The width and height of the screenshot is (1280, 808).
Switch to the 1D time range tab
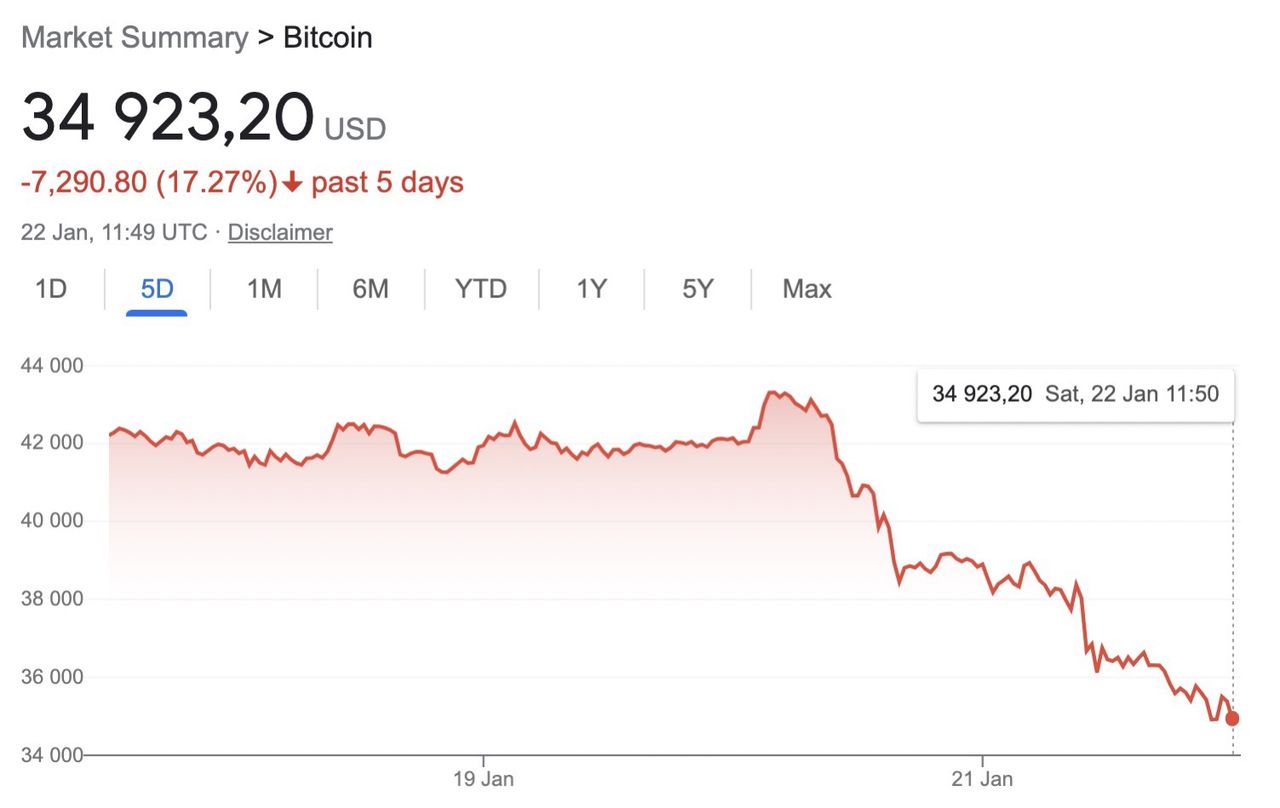coord(51,289)
